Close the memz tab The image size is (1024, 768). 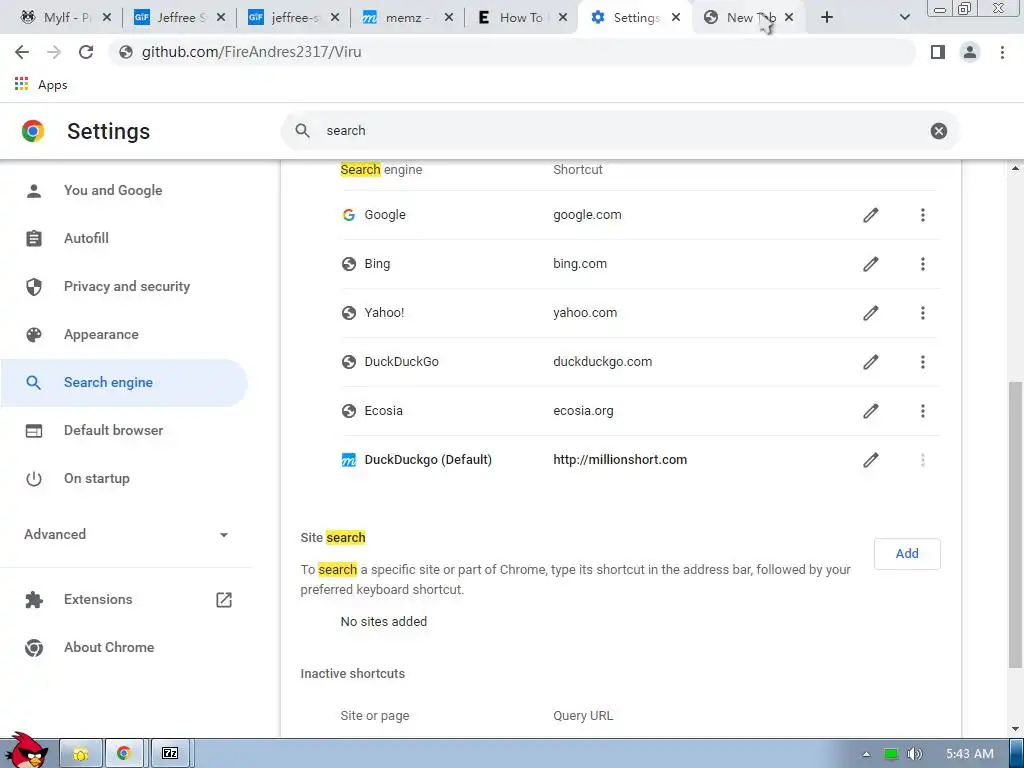click(449, 18)
